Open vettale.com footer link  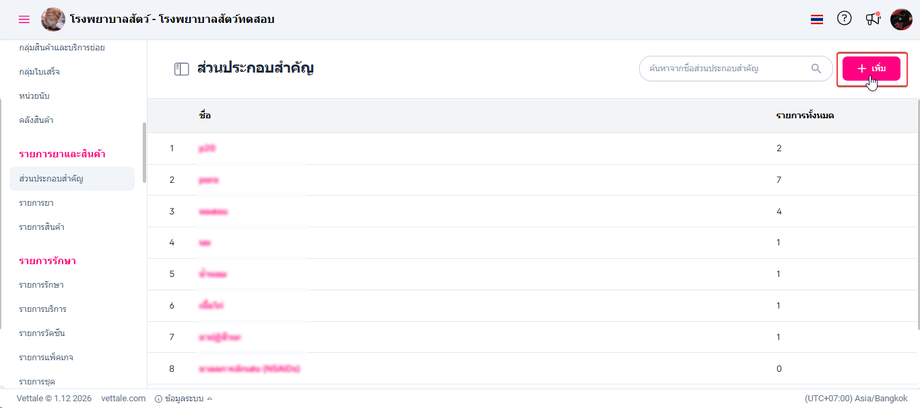click(x=123, y=398)
